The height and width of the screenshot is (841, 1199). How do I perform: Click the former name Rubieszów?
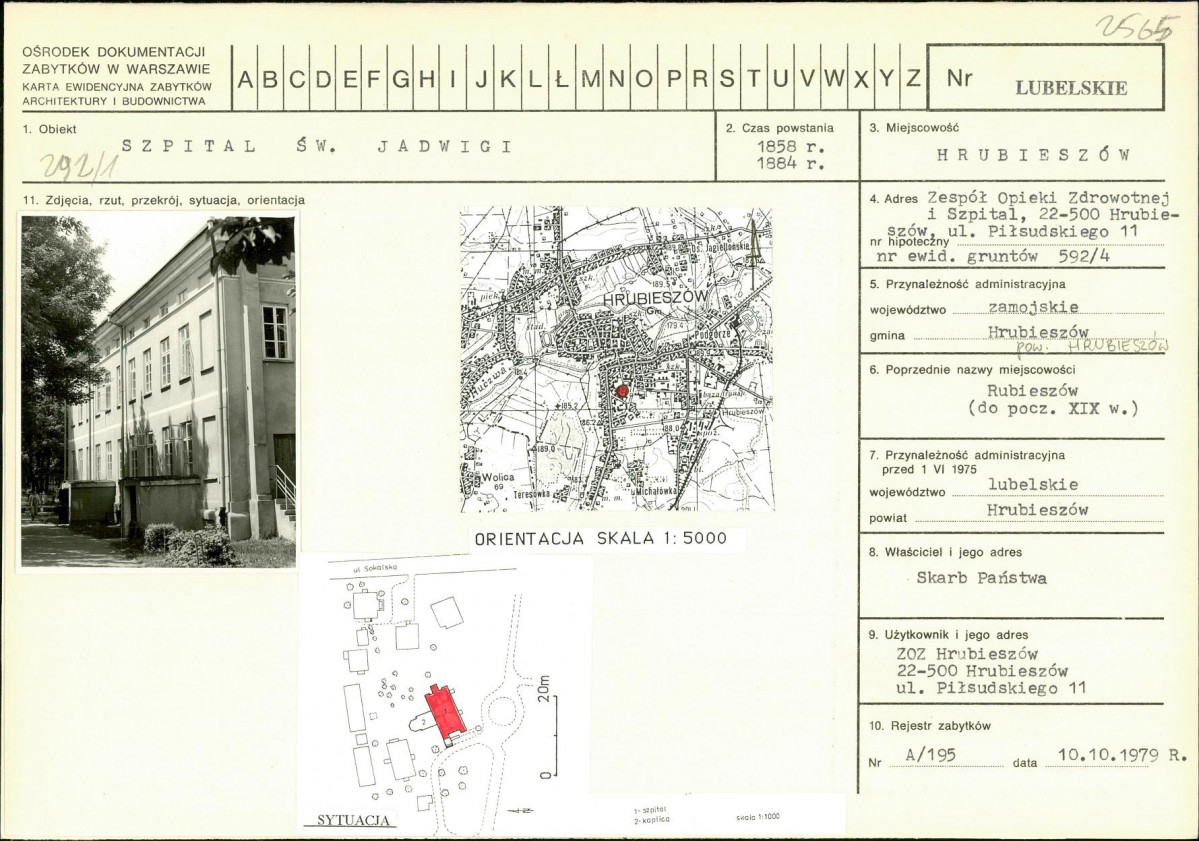click(1032, 391)
